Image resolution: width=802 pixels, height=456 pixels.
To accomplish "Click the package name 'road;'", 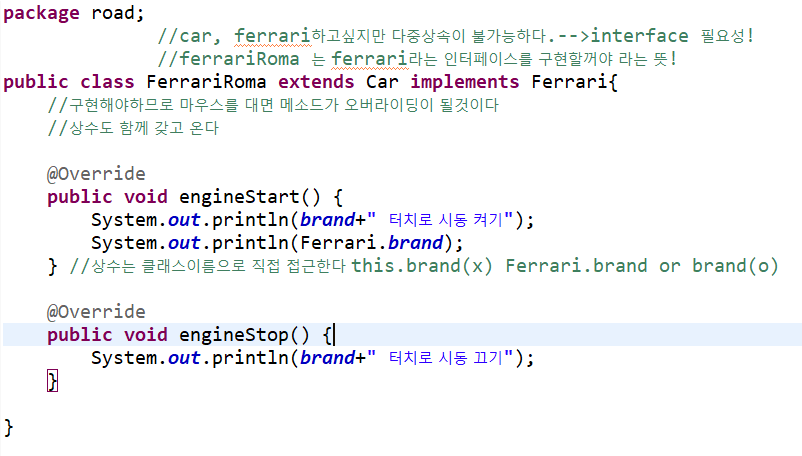I will click(x=118, y=13).
